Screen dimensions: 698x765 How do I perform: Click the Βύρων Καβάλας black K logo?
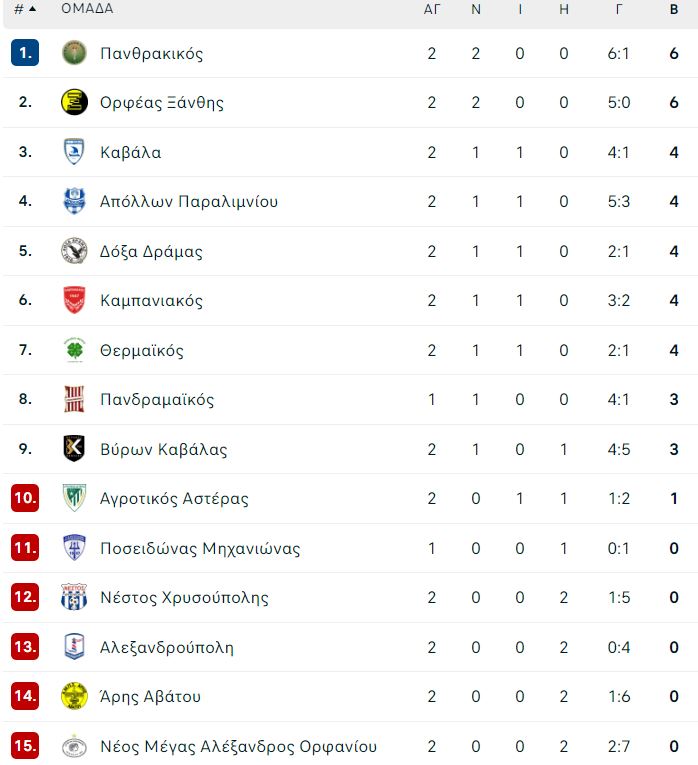click(x=74, y=448)
